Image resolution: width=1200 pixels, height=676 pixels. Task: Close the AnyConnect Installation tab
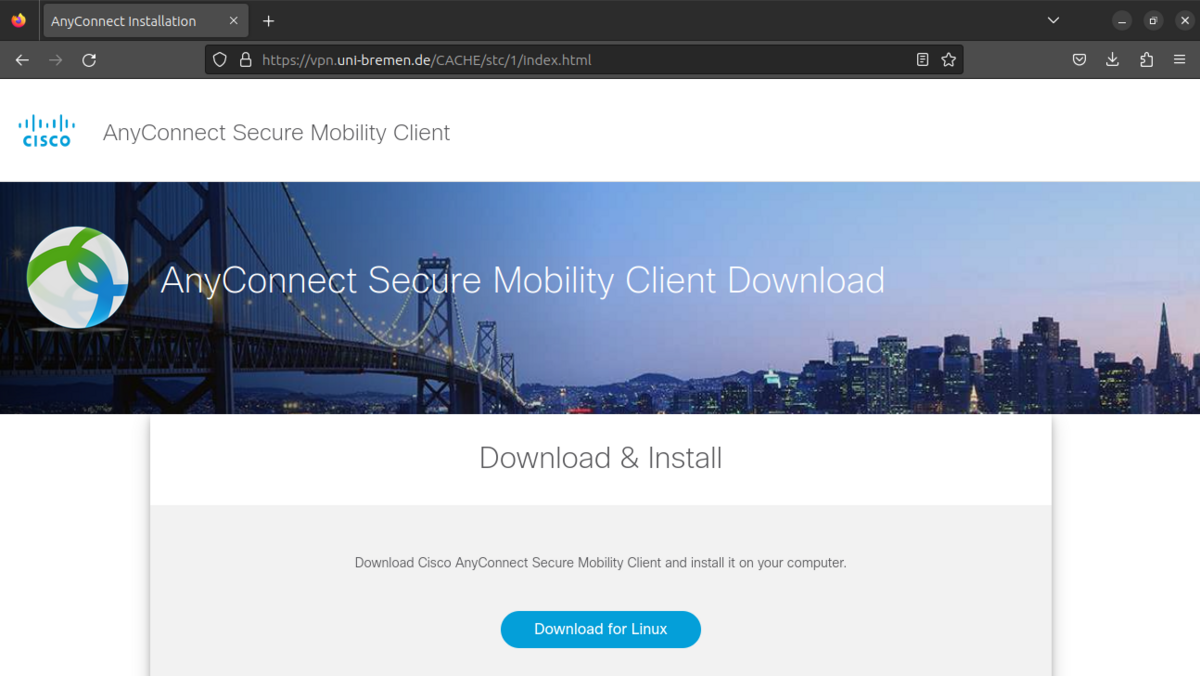click(234, 21)
